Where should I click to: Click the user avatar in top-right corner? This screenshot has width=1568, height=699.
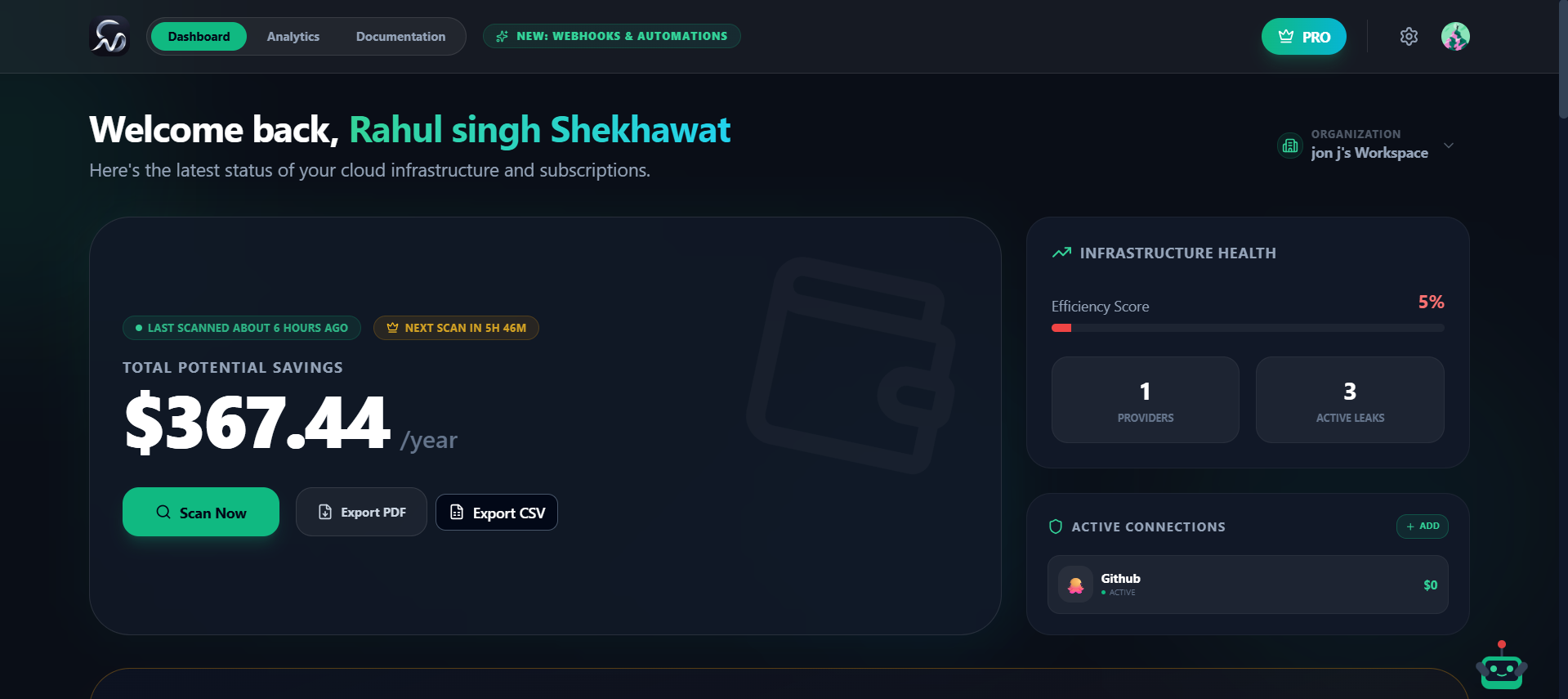coord(1456,36)
